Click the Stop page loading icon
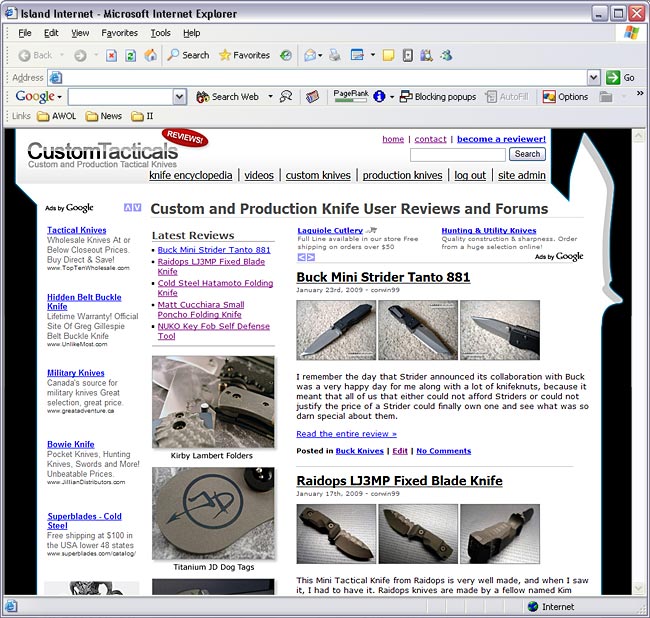The height and width of the screenshot is (618, 650). 111,55
